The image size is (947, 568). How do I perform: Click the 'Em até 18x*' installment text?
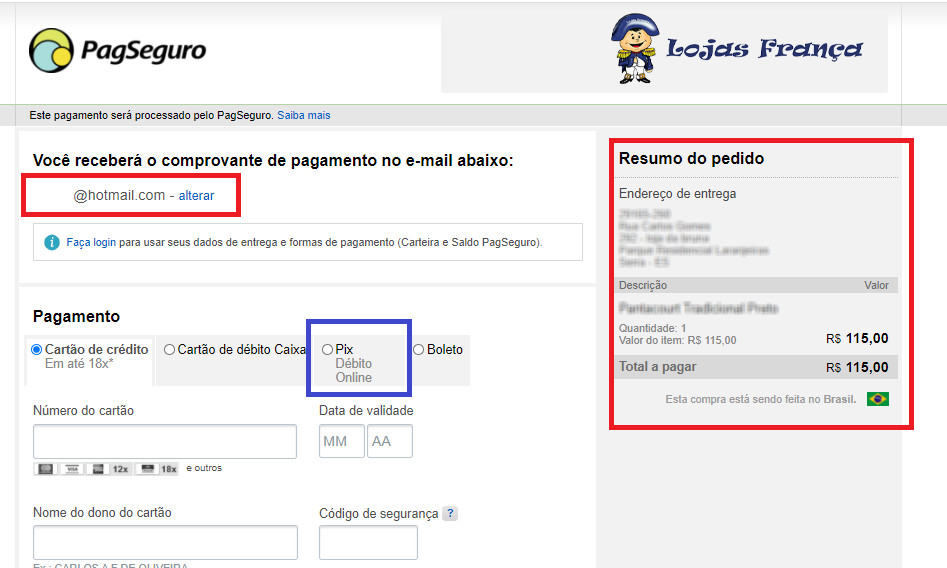point(79,364)
